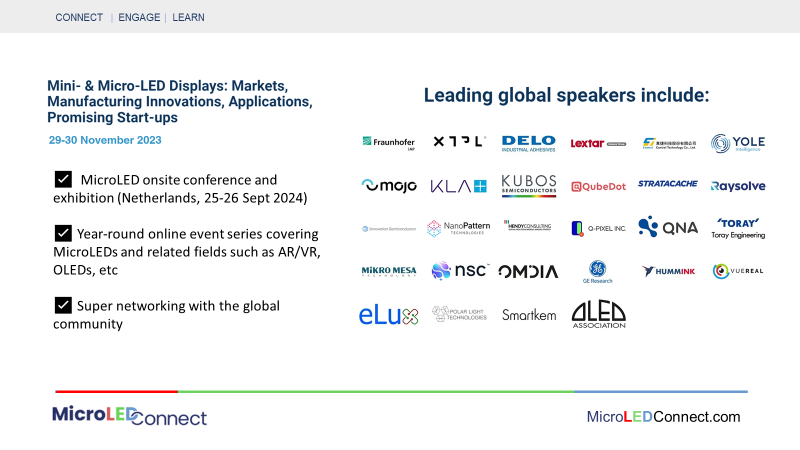Click the XTPL logo
The image size is (800, 450).
[x=459, y=141]
